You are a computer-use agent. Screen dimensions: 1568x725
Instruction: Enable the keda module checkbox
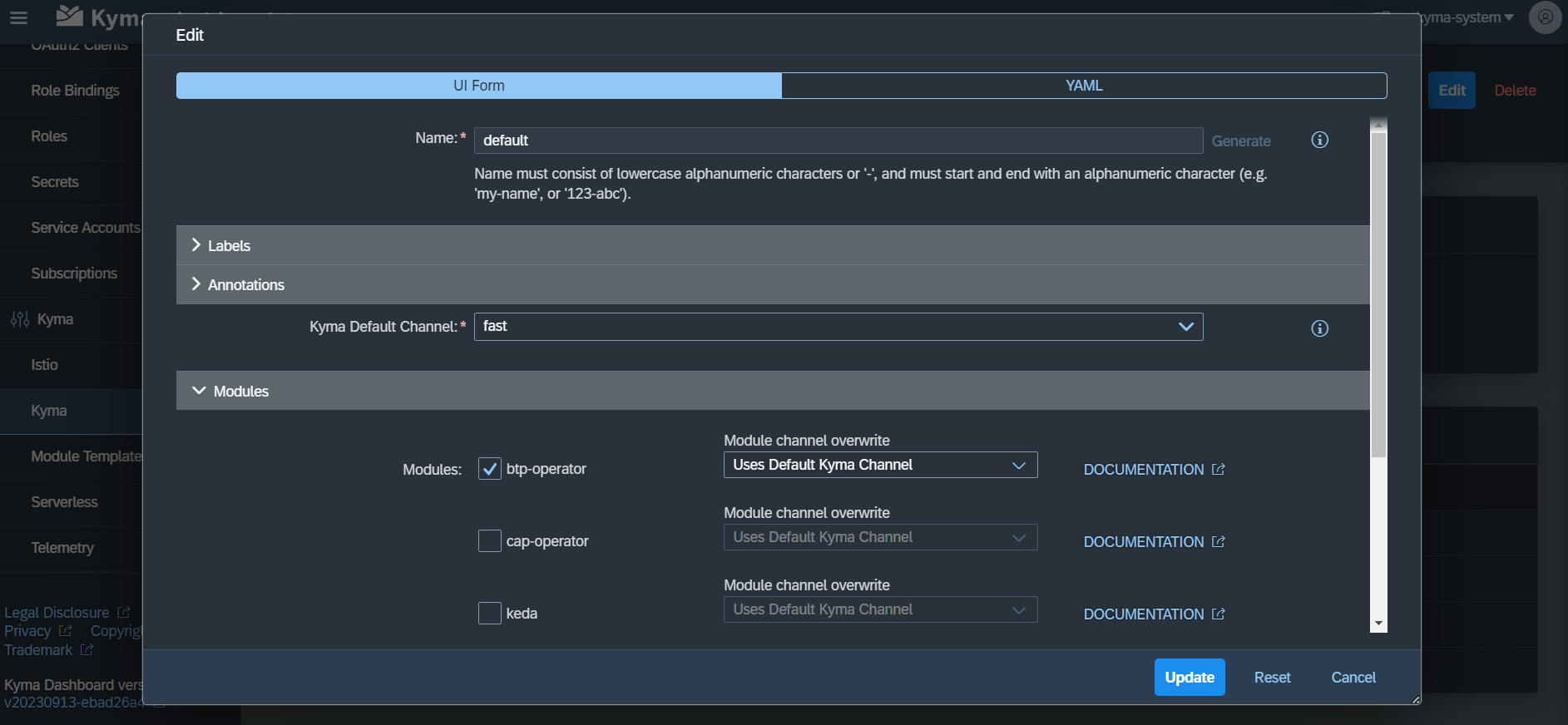click(490, 614)
